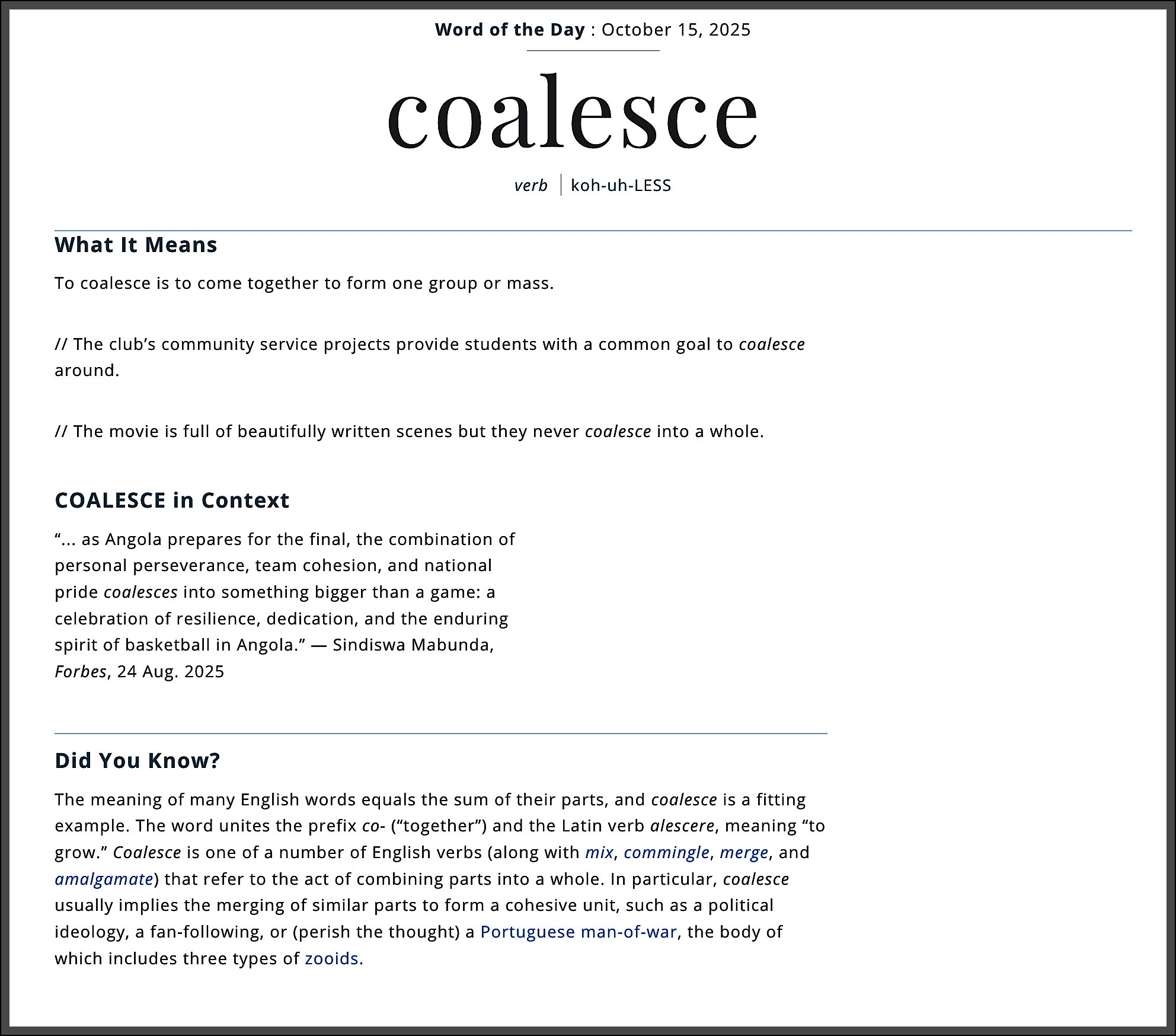The width and height of the screenshot is (1176, 1036).
Task: Visit the 'Portuguese man-of-war' link
Action: (x=579, y=932)
